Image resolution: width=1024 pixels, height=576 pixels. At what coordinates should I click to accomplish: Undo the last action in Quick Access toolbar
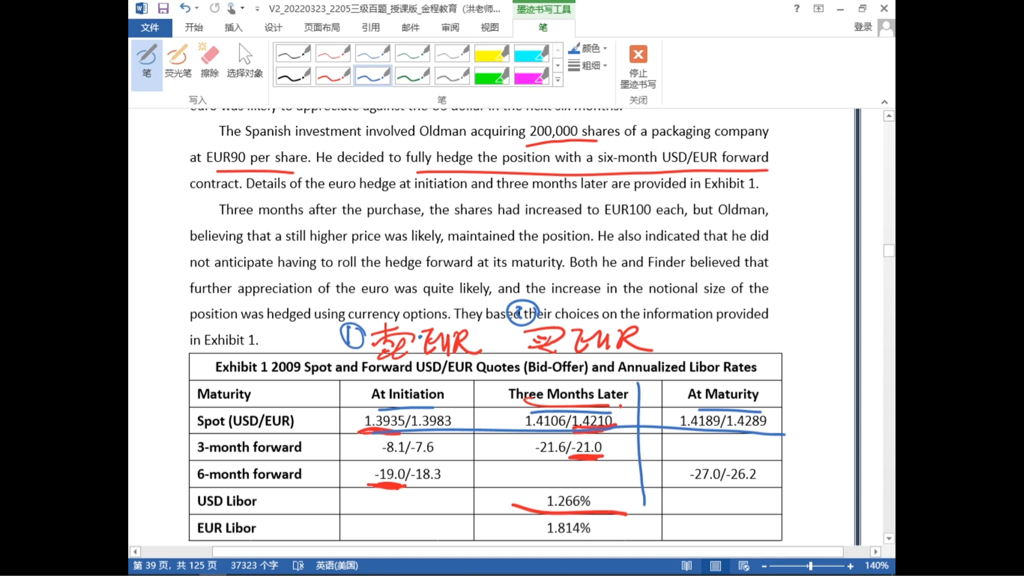coord(185,9)
